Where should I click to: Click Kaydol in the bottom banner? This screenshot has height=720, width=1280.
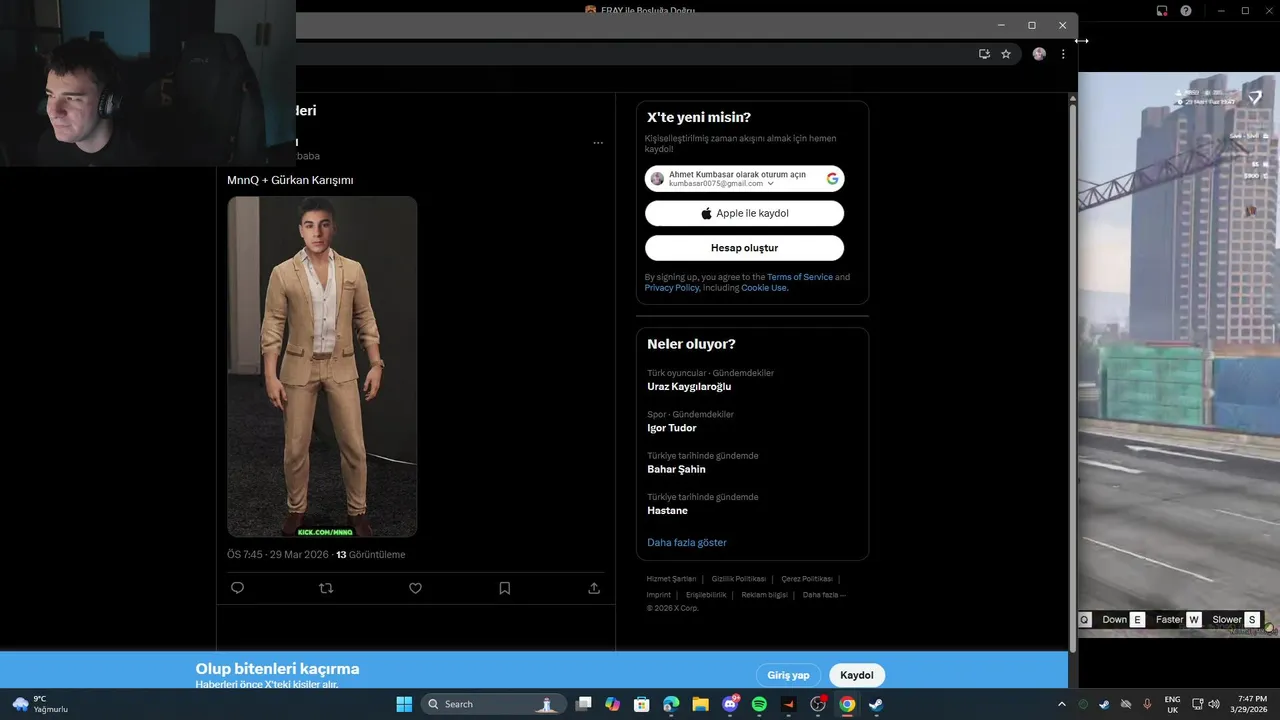coord(857,675)
